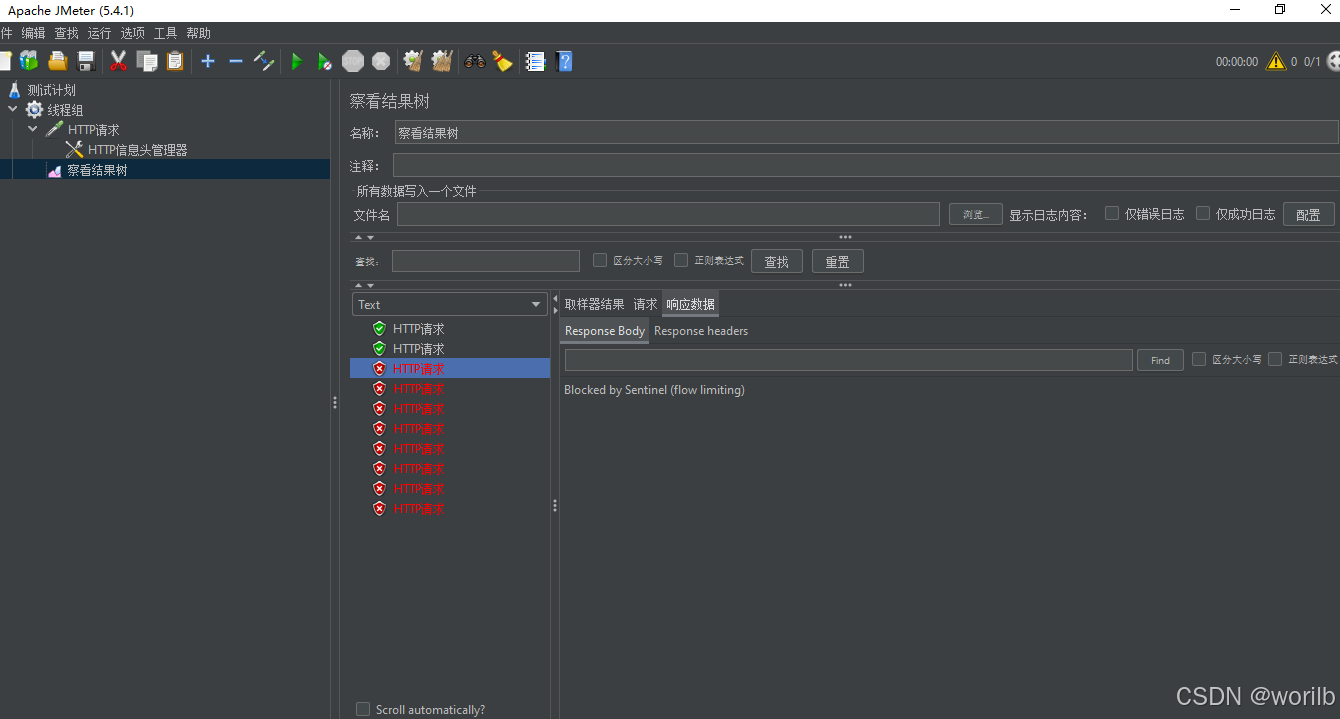The height and width of the screenshot is (719, 1340).
Task: Collapse the HTTP请求 tree node chevron
Action: (33, 130)
